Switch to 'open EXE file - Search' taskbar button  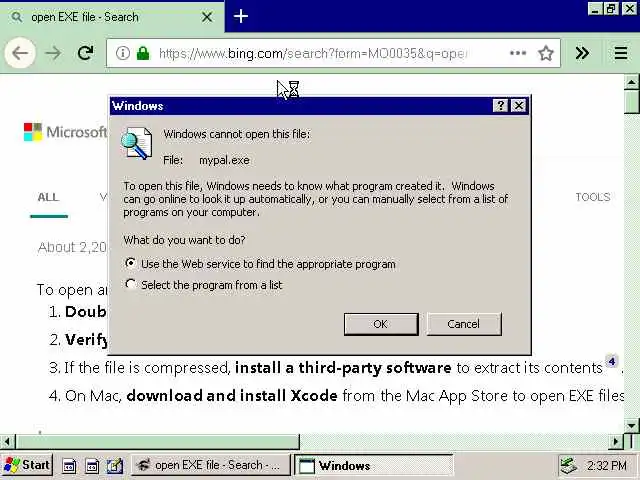pyautogui.click(x=211, y=465)
